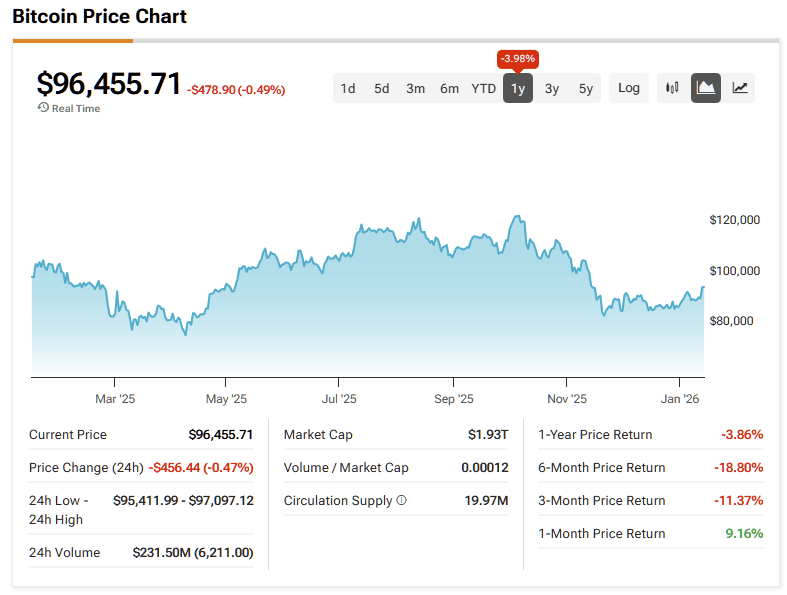Select the 5y time range
Viewport: 787px width, 595px height.
pyautogui.click(x=586, y=88)
